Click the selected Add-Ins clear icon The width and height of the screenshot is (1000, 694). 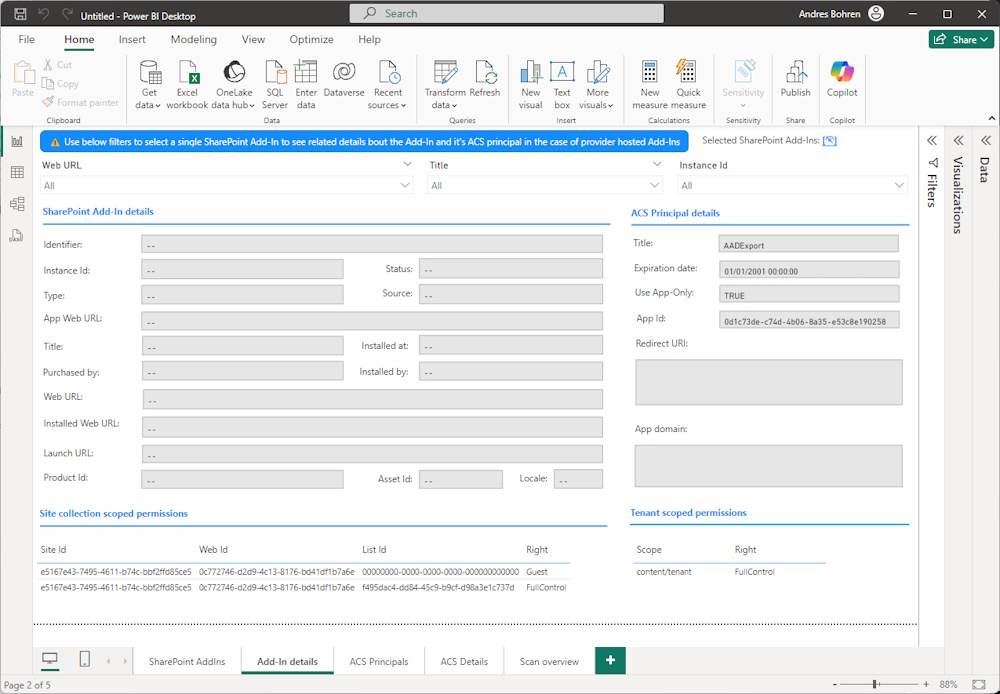pyautogui.click(x=830, y=141)
